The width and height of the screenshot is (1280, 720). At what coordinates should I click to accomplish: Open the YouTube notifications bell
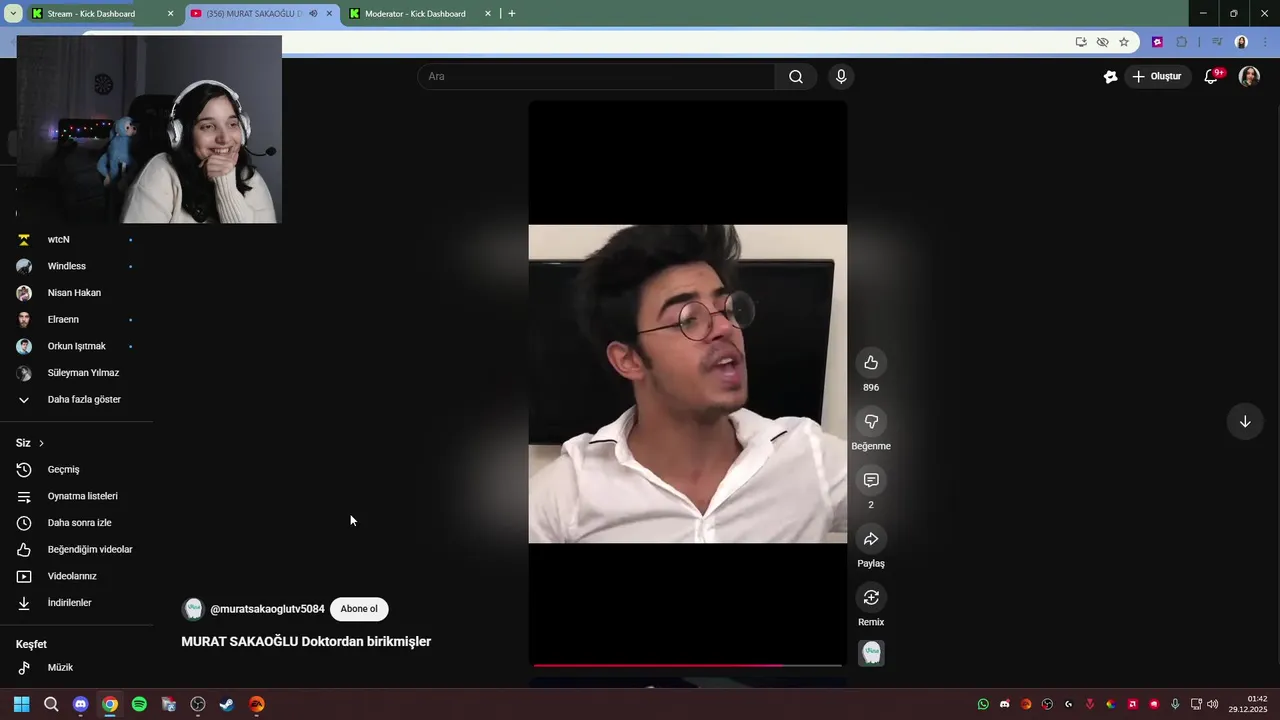point(1211,77)
